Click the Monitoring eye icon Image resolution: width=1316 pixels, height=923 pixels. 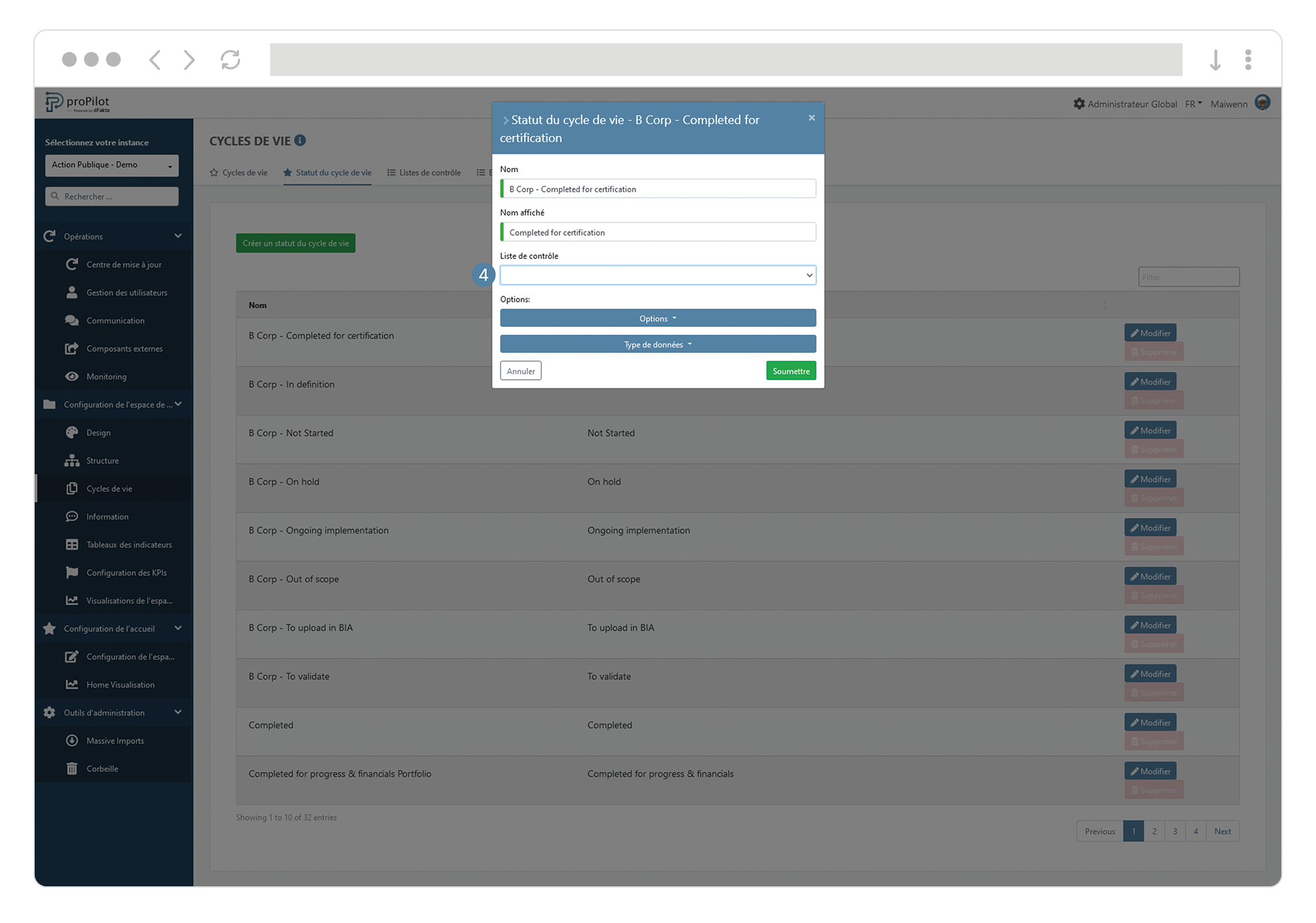pos(73,376)
